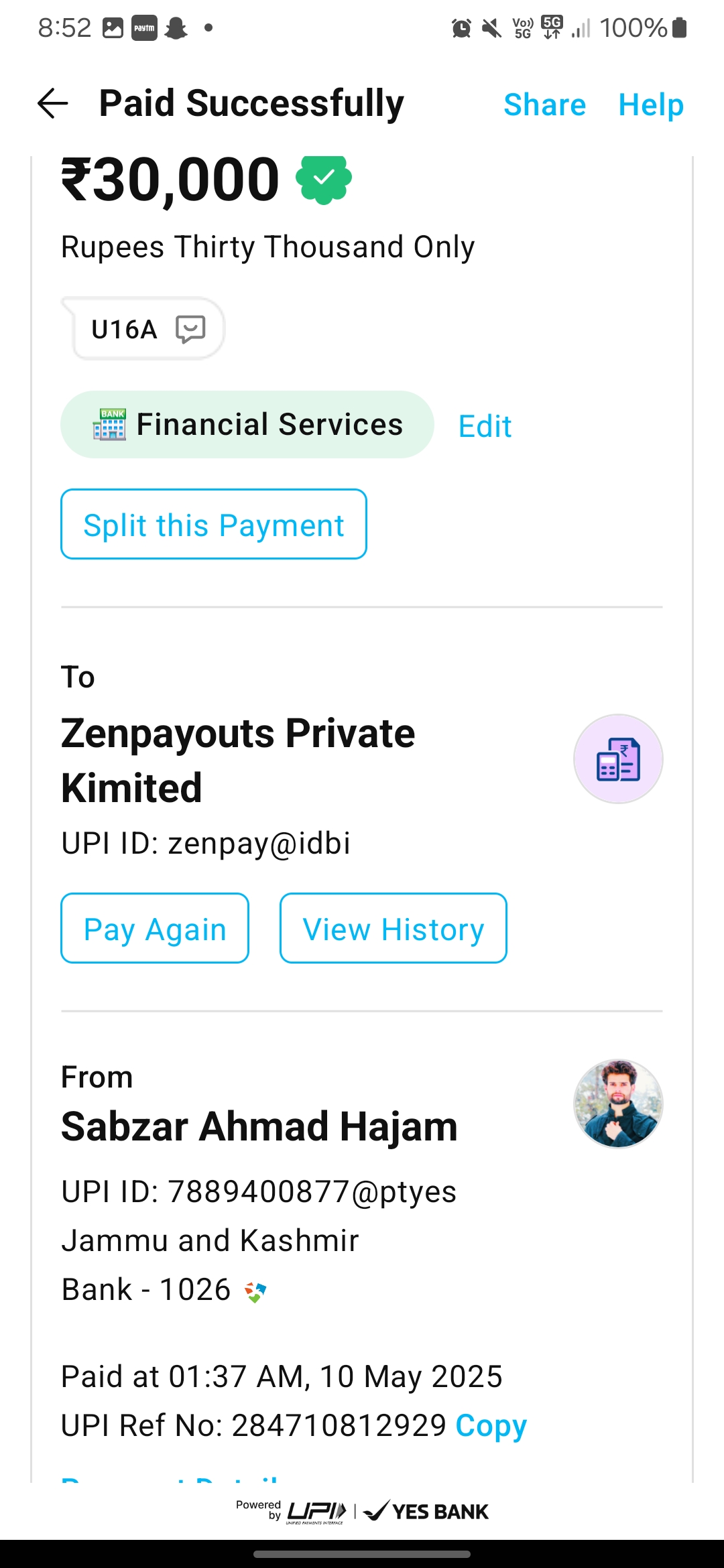Tap the Zenpayouts merchant avatar icon
Screen dimensions: 724x1568
click(618, 759)
